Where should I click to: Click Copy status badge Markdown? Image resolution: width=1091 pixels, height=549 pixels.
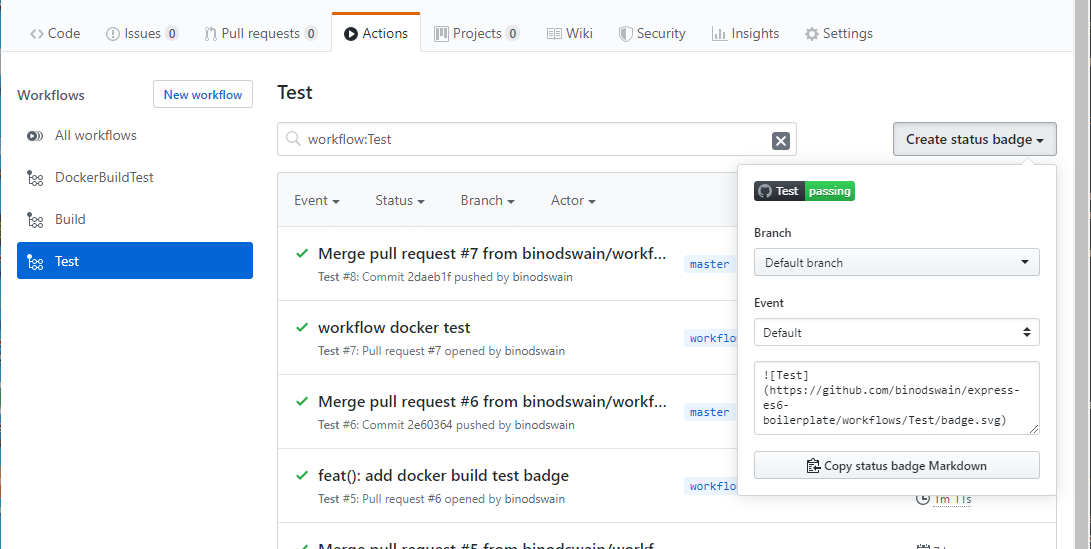pyautogui.click(x=896, y=466)
